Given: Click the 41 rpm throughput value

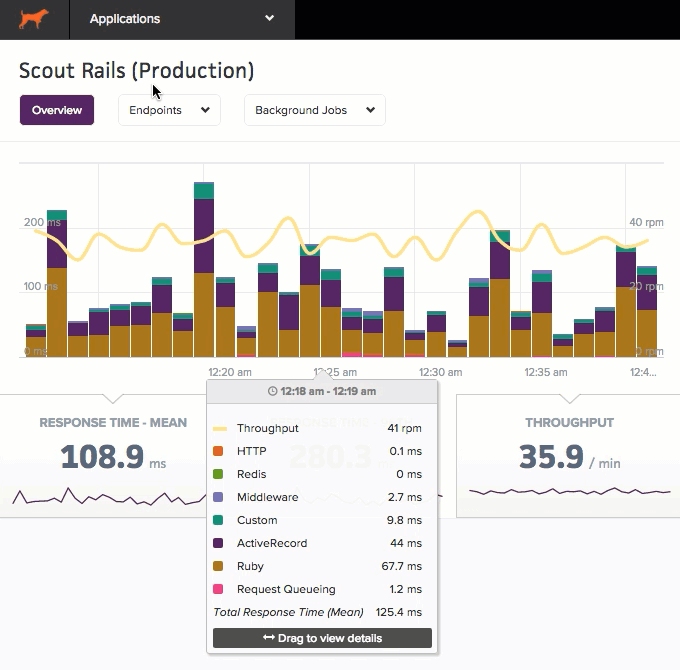Looking at the screenshot, I should tap(405, 428).
